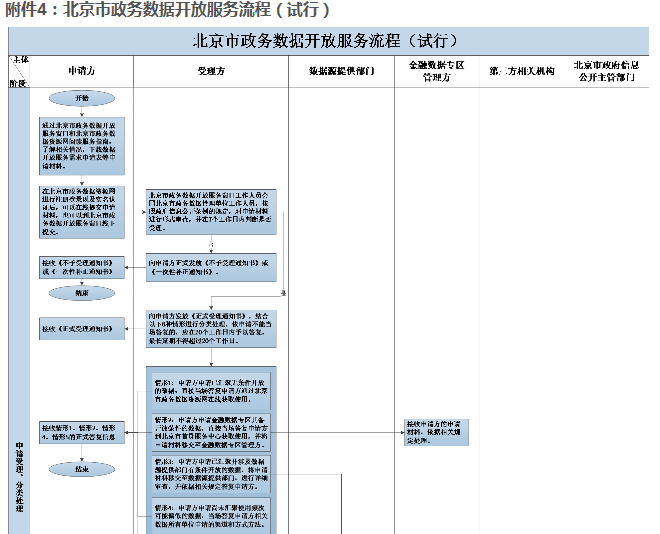The height and width of the screenshot is (534, 660).
Task: Click the 申请方 column header
Action: pyautogui.click(x=82, y=72)
